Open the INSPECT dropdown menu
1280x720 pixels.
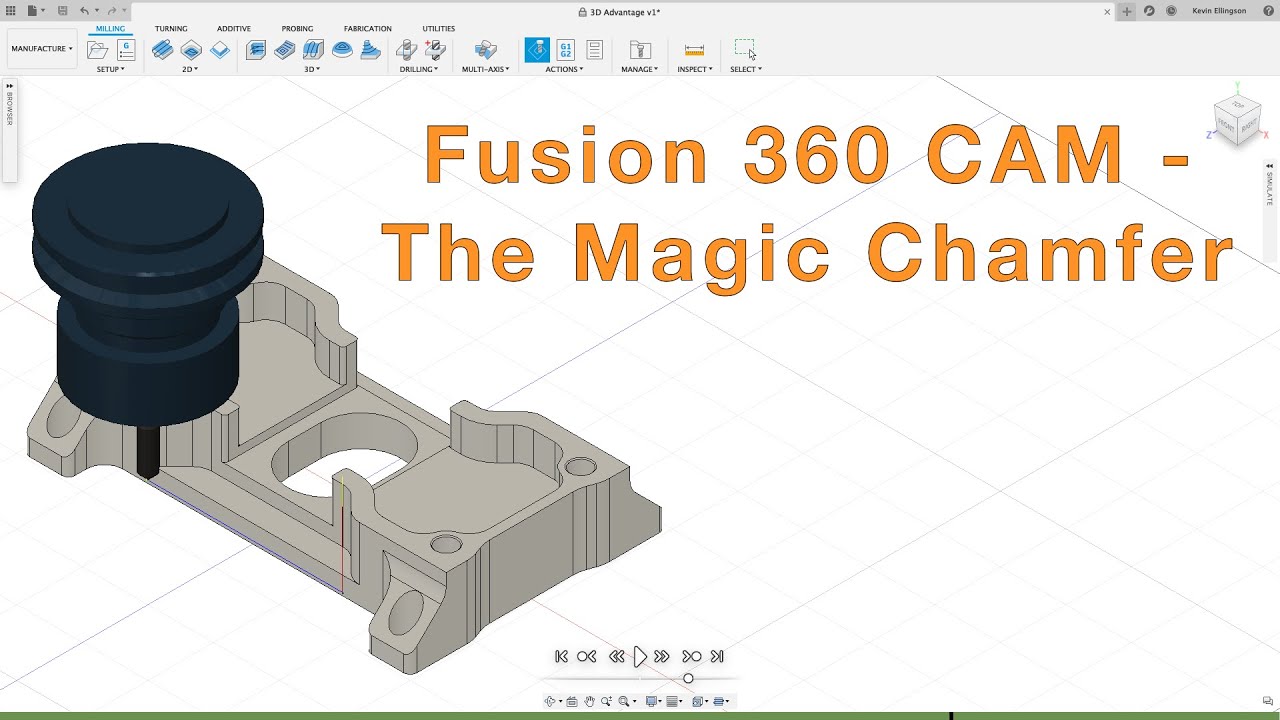tap(695, 69)
